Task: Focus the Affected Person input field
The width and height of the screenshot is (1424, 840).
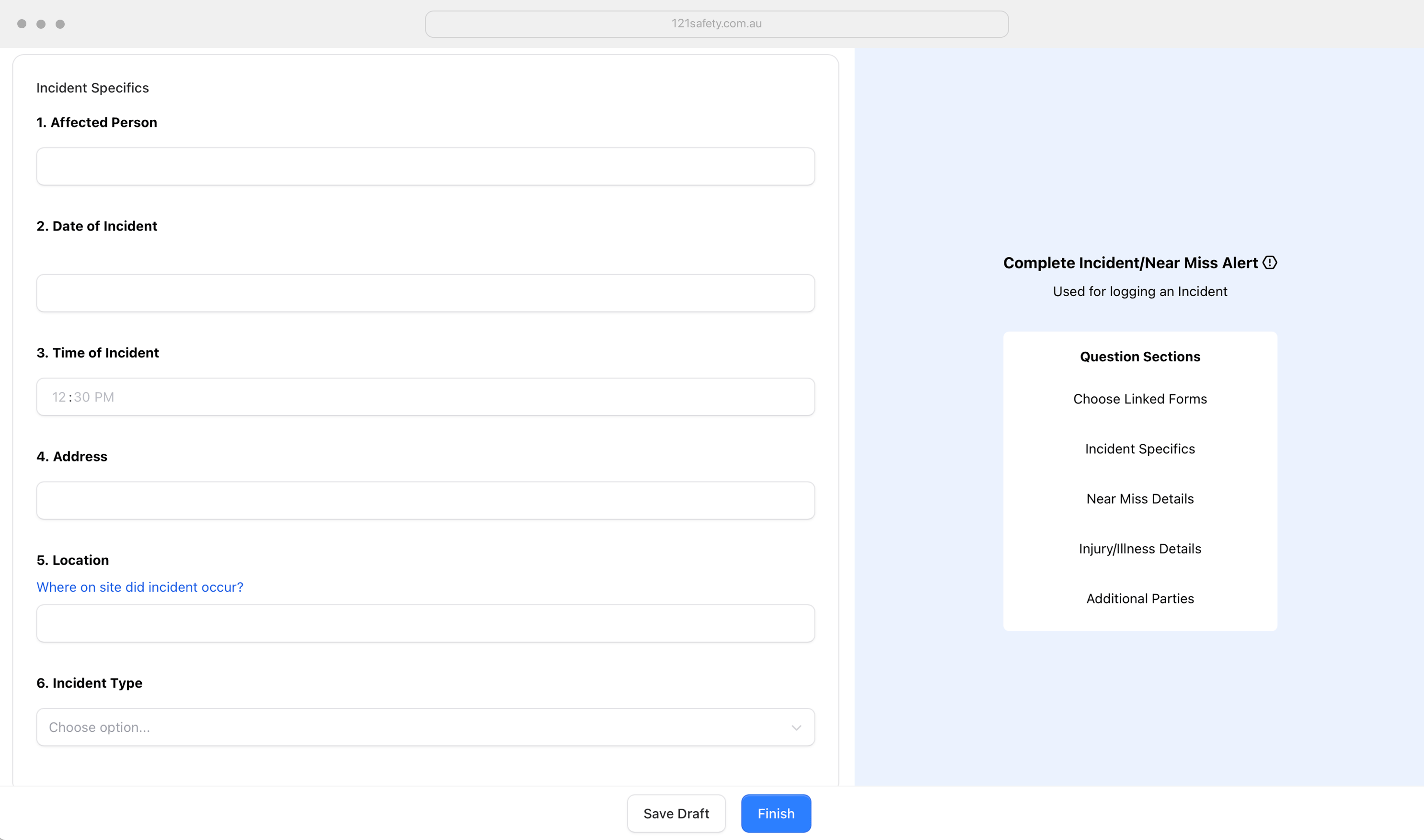Action: (x=425, y=166)
